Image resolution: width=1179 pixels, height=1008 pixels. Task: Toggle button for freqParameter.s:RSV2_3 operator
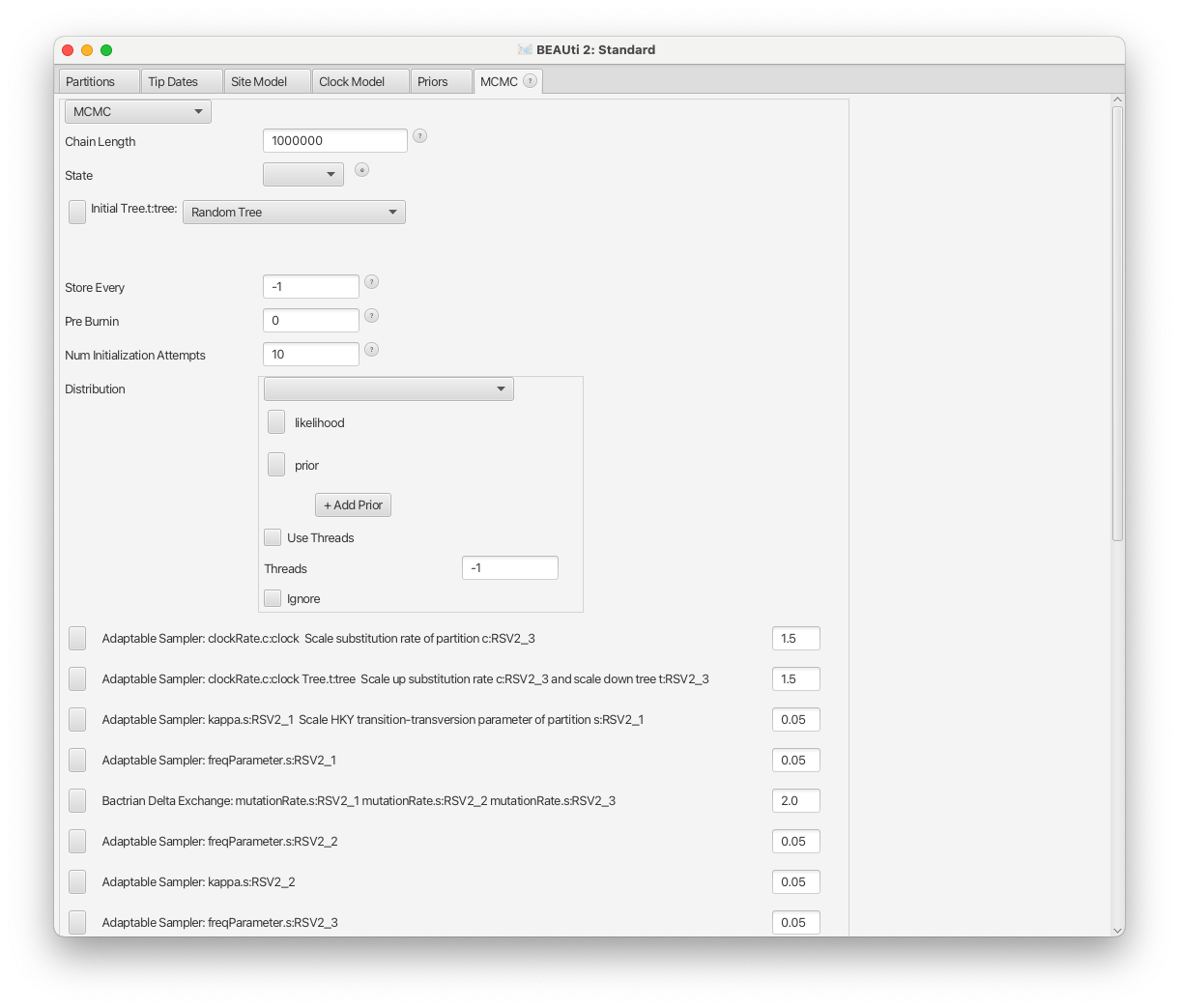point(77,923)
